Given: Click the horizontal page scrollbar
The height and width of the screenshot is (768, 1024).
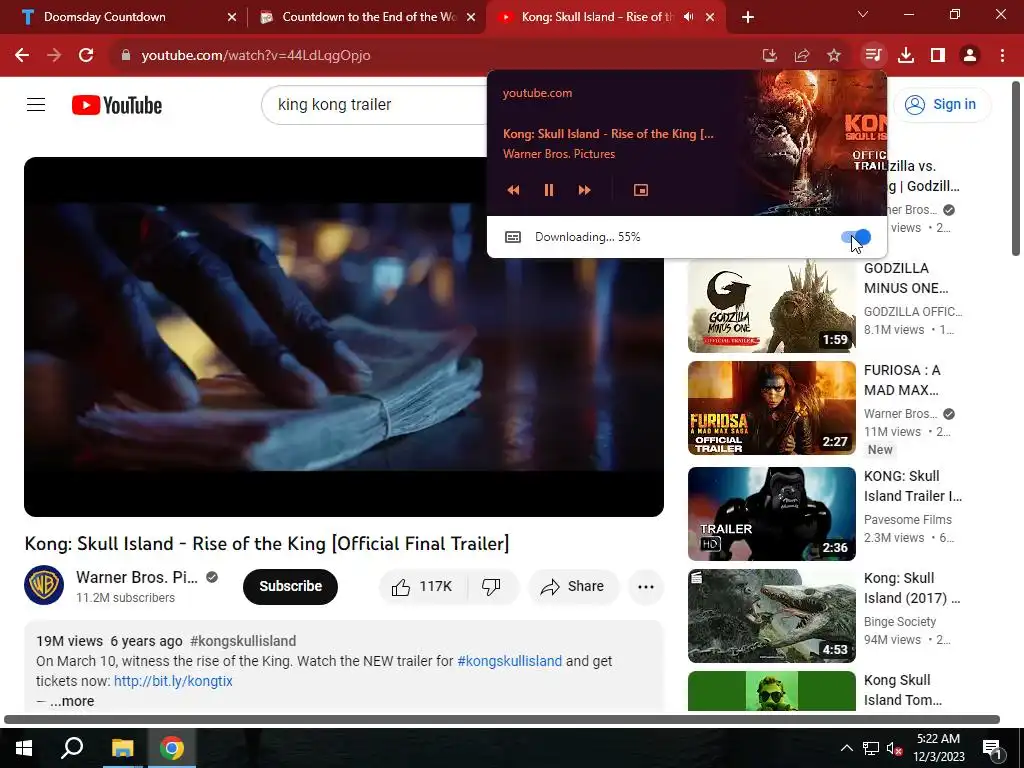Looking at the screenshot, I should (x=502, y=720).
